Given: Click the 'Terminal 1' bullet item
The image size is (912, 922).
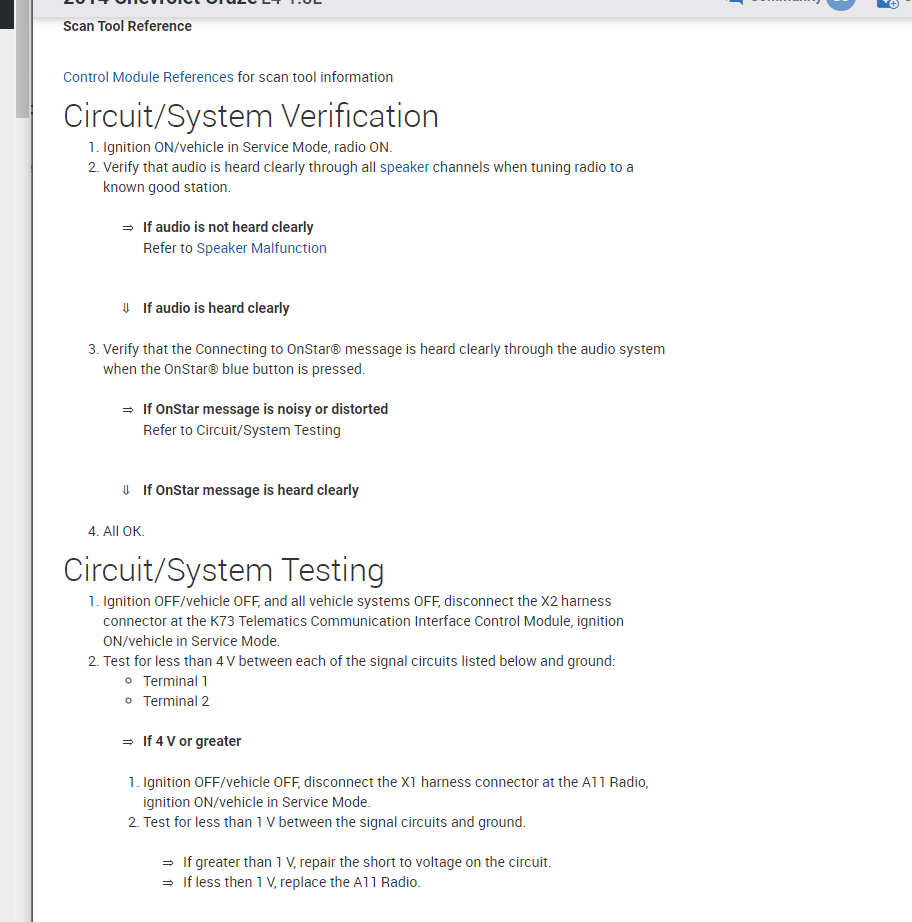Looking at the screenshot, I should click(175, 681).
